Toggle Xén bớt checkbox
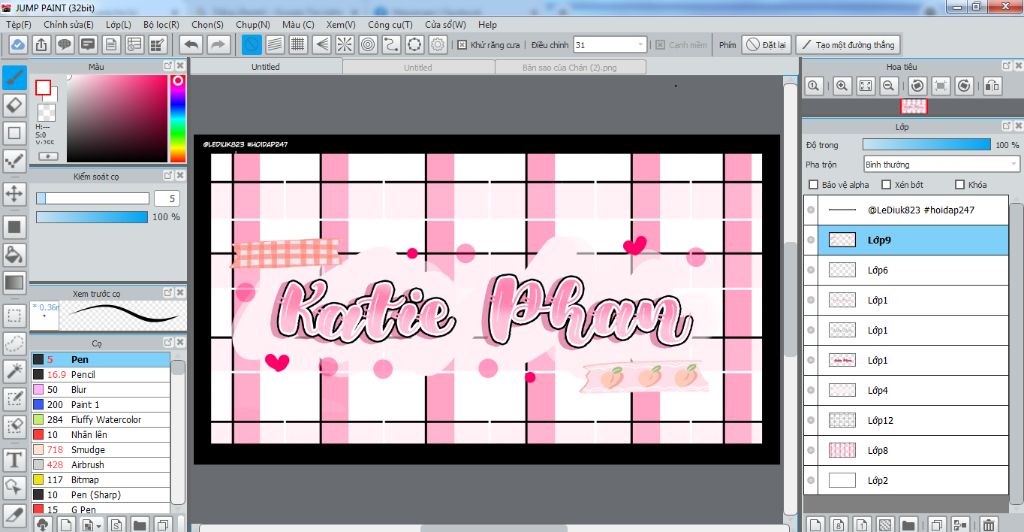 click(886, 185)
